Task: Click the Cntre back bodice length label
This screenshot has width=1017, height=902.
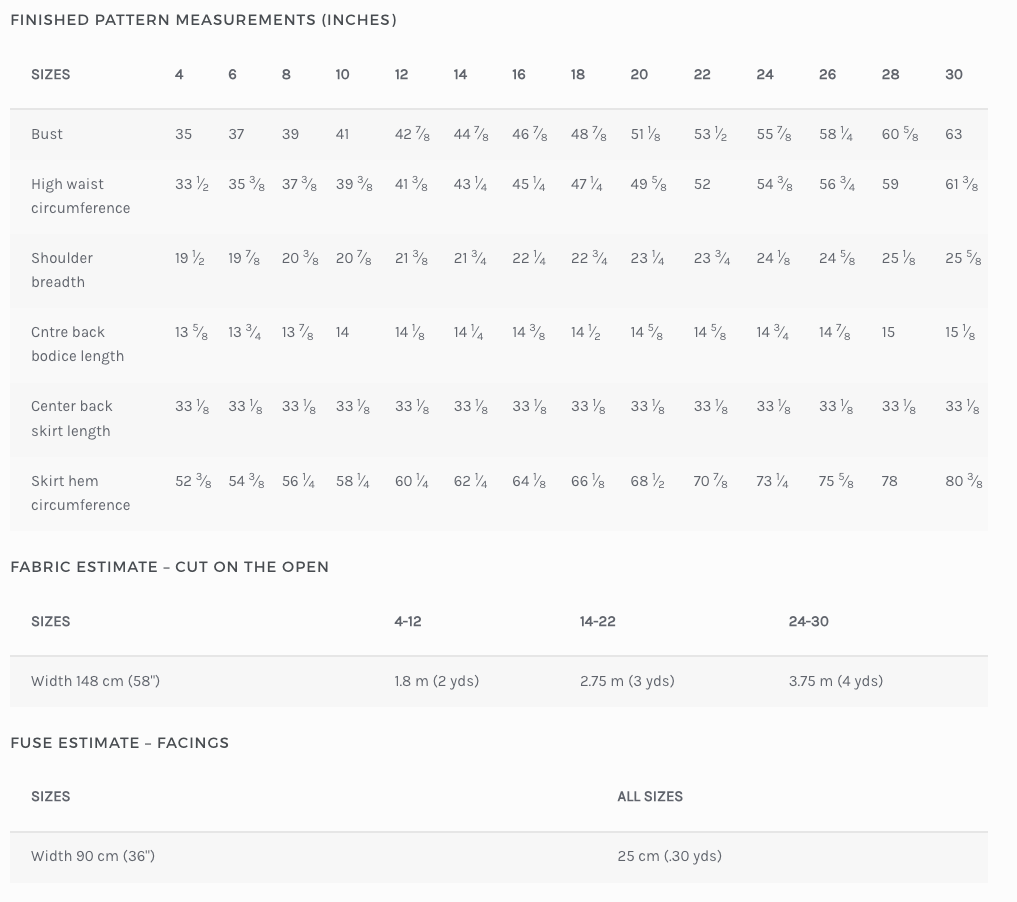Action: click(77, 344)
